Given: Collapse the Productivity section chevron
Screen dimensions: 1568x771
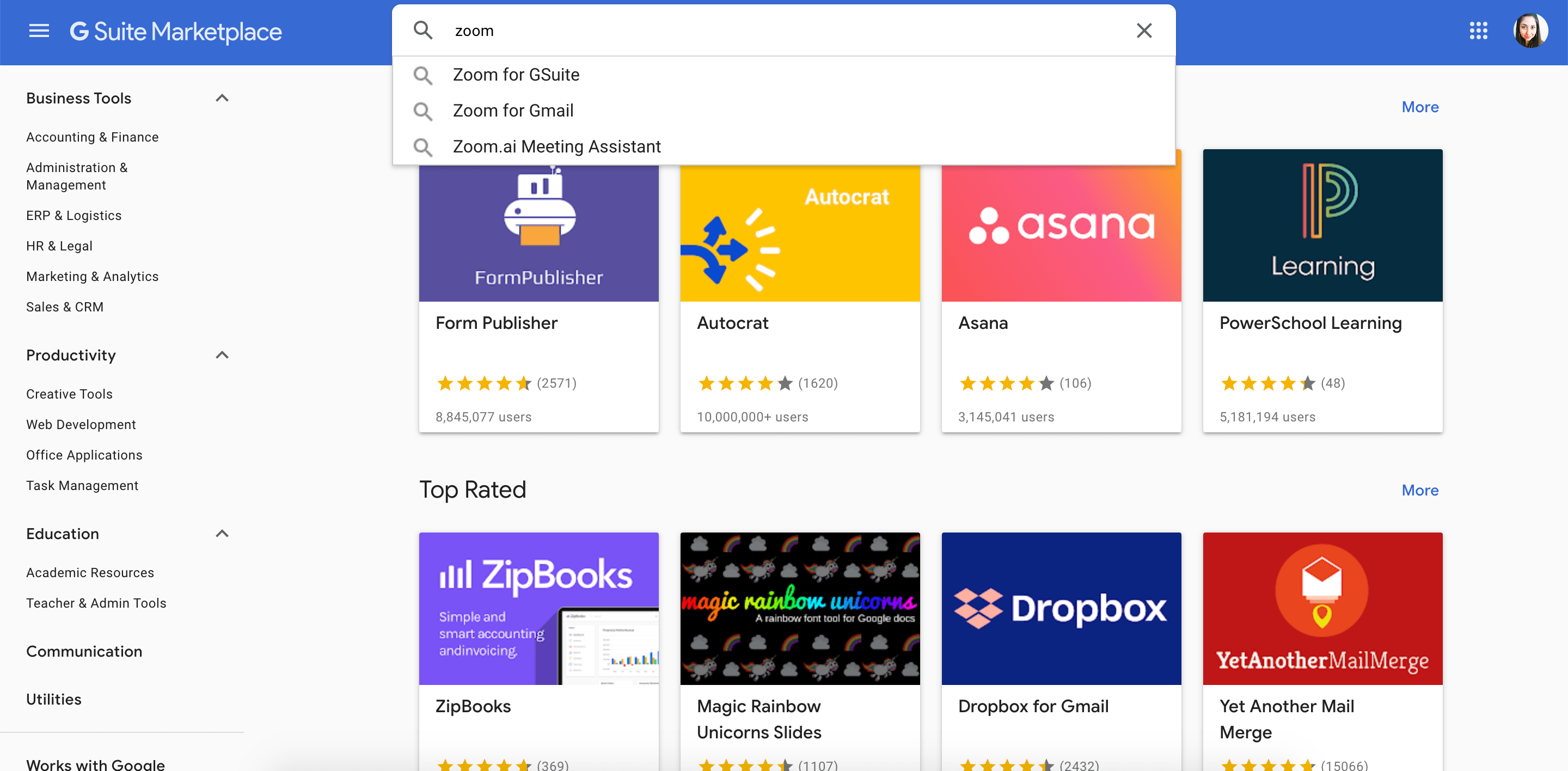Looking at the screenshot, I should click(222, 356).
